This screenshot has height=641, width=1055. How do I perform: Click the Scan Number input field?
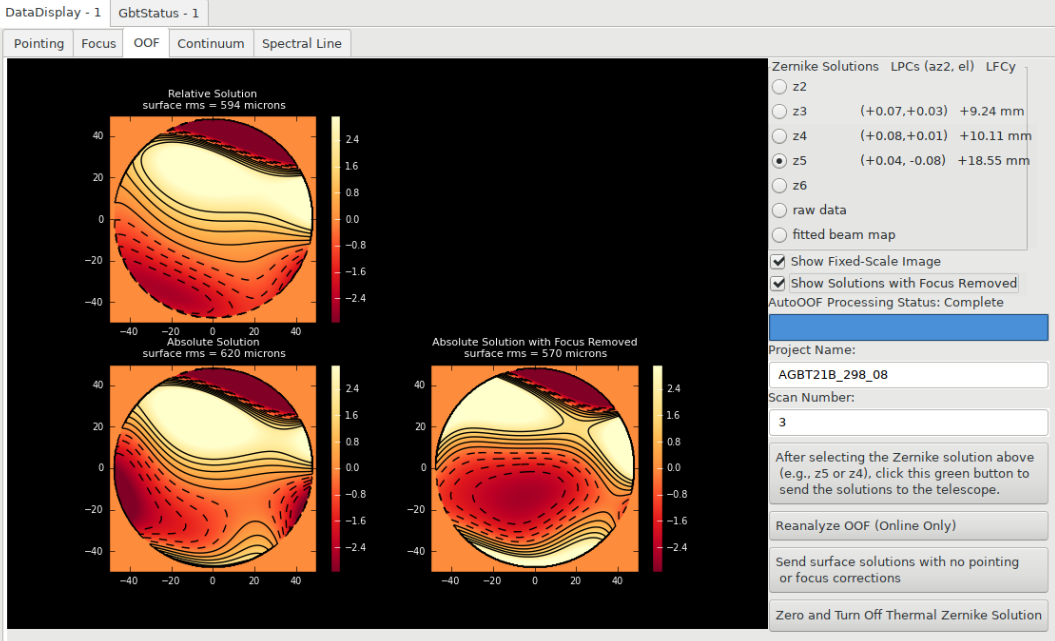[908, 422]
